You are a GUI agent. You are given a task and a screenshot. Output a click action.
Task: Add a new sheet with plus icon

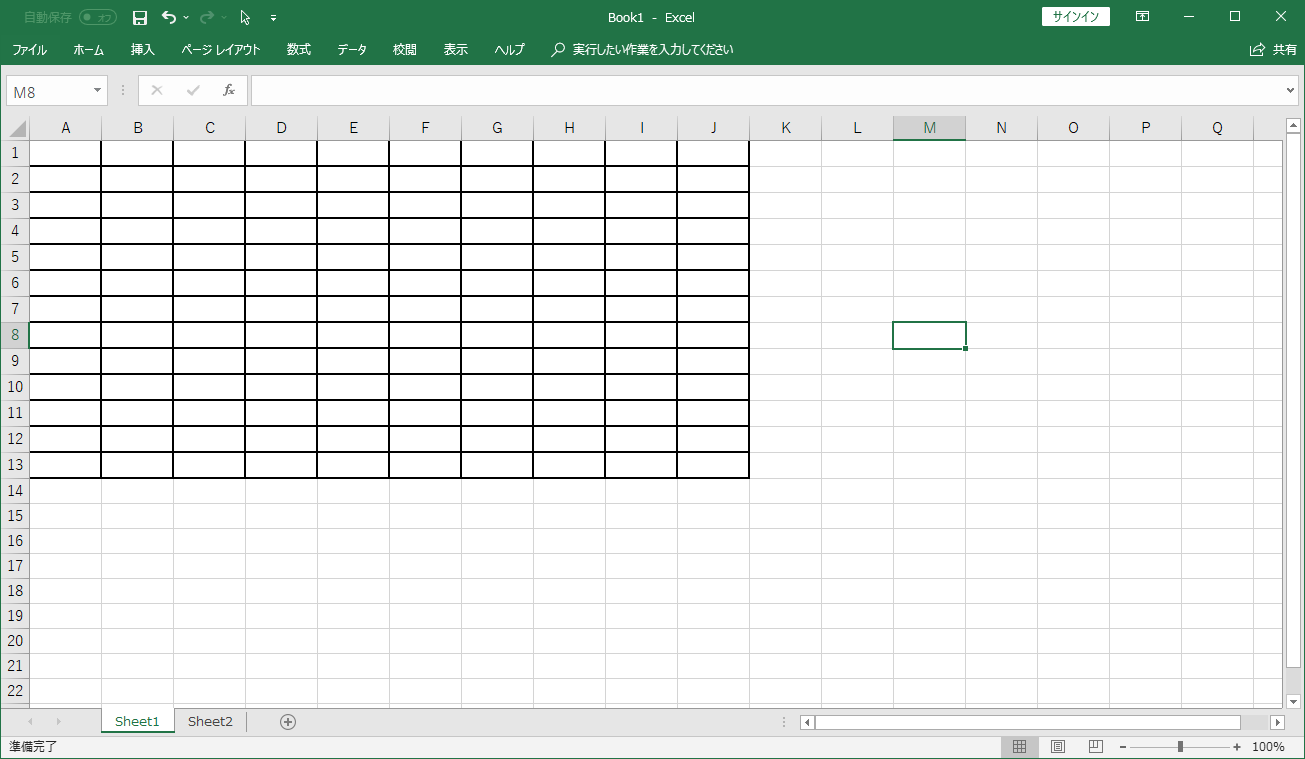pos(288,722)
